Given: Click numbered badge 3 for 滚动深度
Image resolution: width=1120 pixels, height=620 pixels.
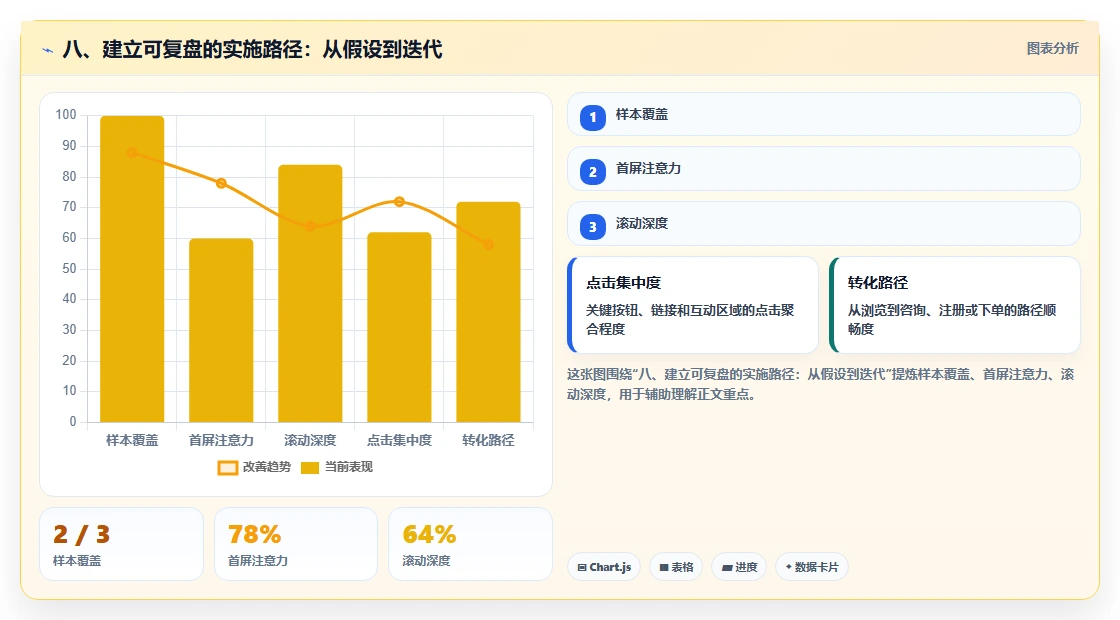Looking at the screenshot, I should [592, 226].
